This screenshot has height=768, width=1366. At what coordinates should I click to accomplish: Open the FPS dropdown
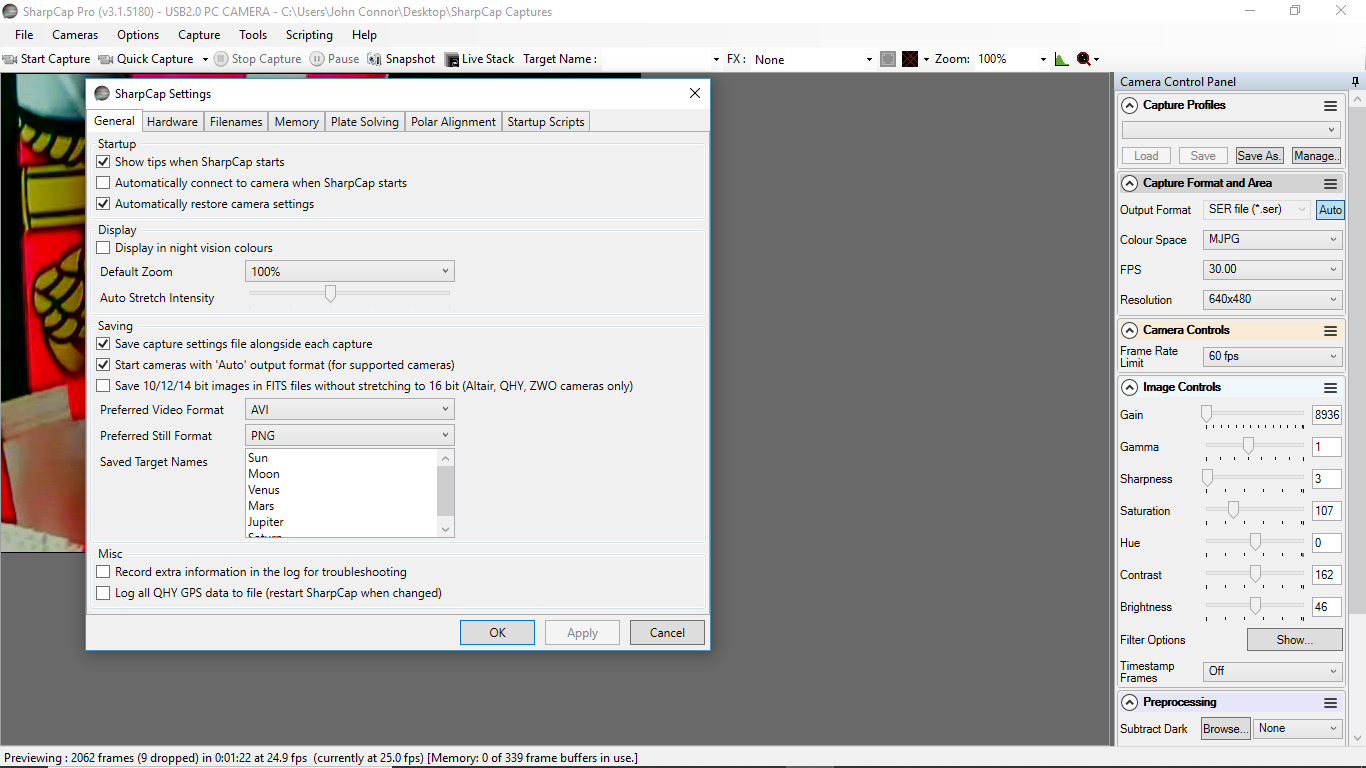(x=1272, y=269)
